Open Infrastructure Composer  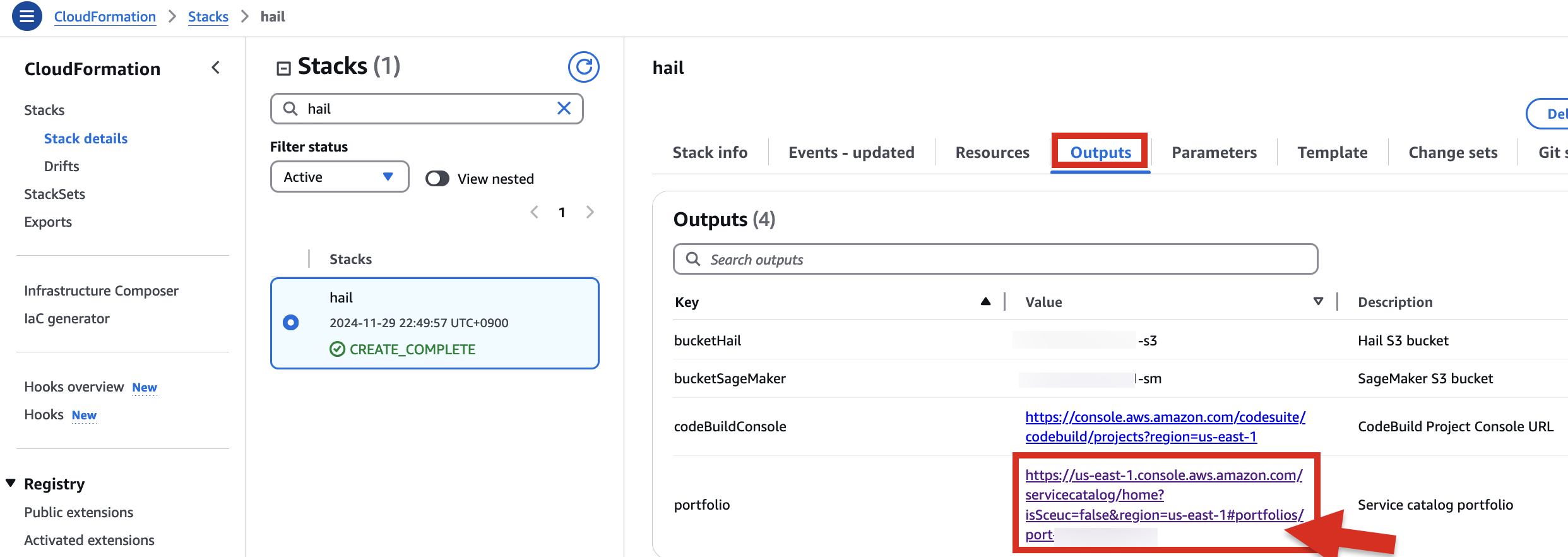tap(101, 290)
